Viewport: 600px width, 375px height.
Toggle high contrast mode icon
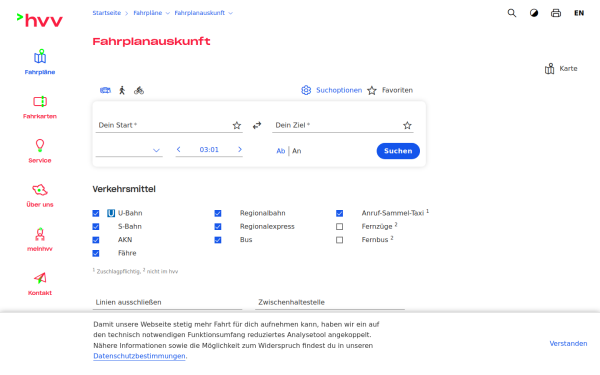click(x=534, y=13)
